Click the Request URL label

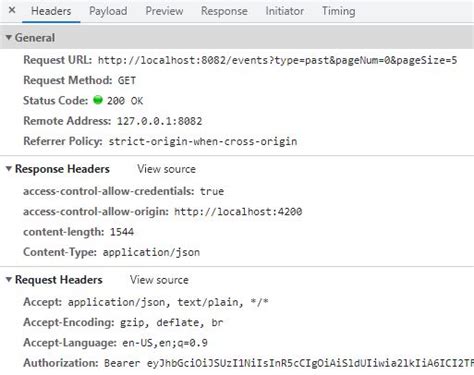[x=58, y=60]
